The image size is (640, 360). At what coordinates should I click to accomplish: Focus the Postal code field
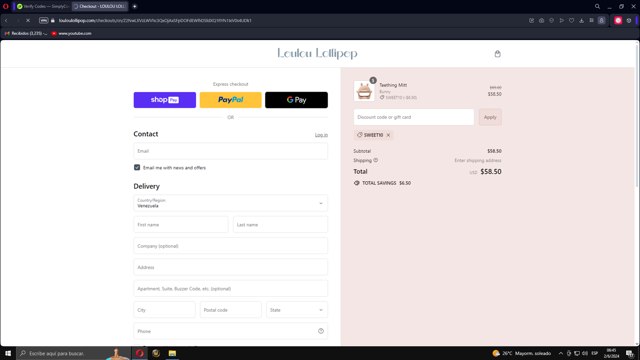coord(231,310)
